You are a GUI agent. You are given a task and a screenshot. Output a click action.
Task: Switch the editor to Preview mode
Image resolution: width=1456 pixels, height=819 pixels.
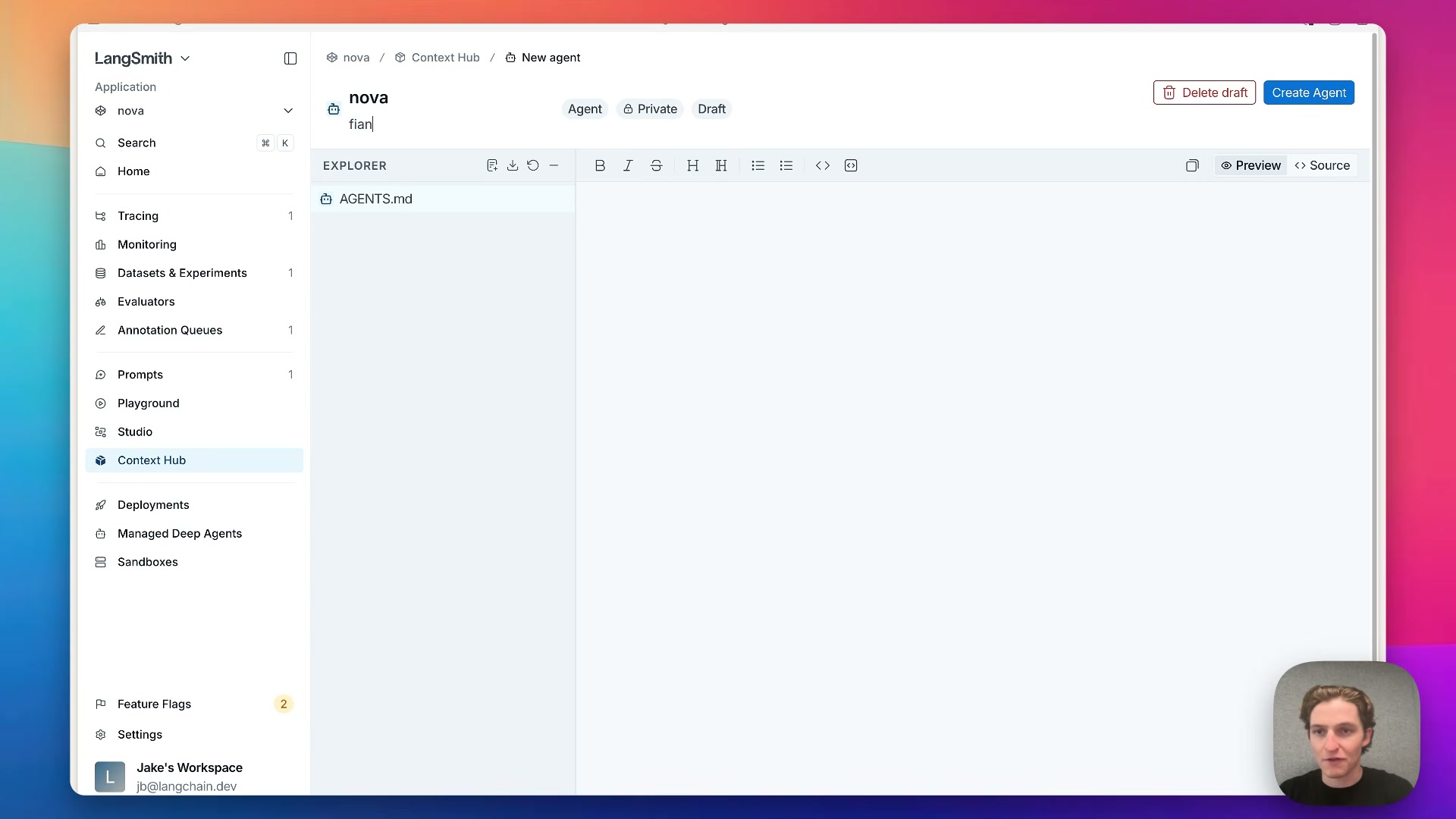[x=1250, y=165]
